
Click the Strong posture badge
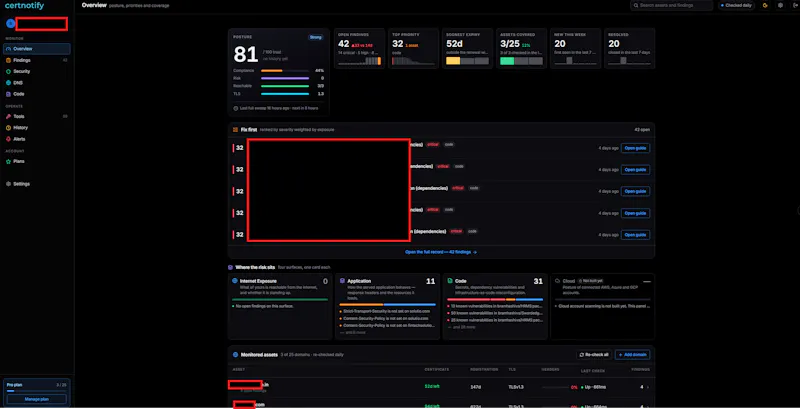(x=316, y=37)
